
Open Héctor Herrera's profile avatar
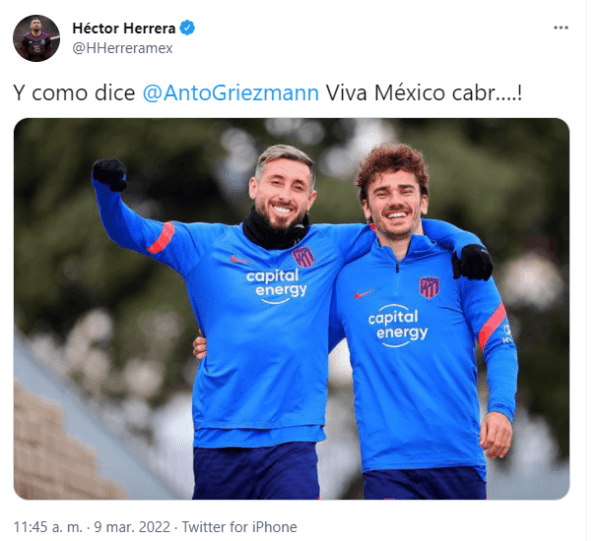click(x=36, y=38)
